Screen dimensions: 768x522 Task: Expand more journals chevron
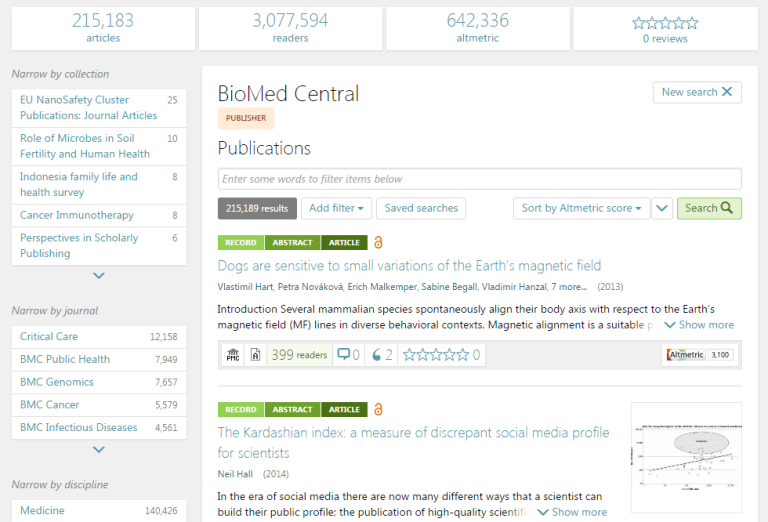pos(99,450)
